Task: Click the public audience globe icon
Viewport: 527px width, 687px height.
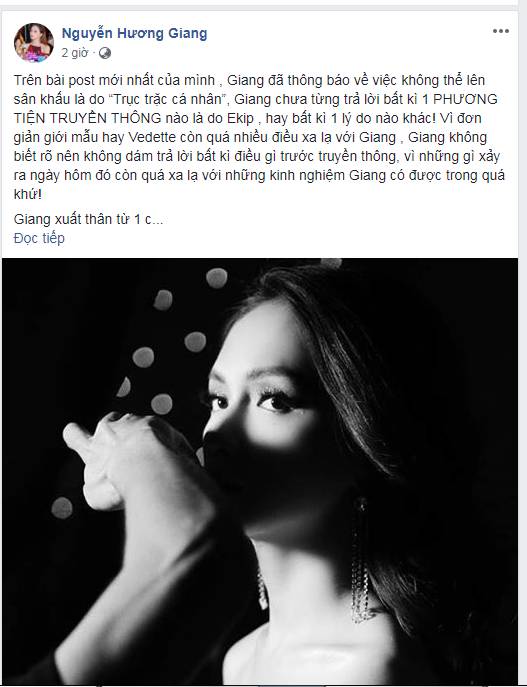Action: tap(105, 53)
